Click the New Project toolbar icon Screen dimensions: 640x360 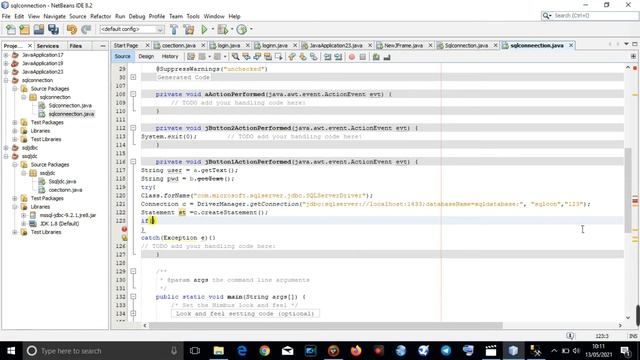tap(24, 29)
